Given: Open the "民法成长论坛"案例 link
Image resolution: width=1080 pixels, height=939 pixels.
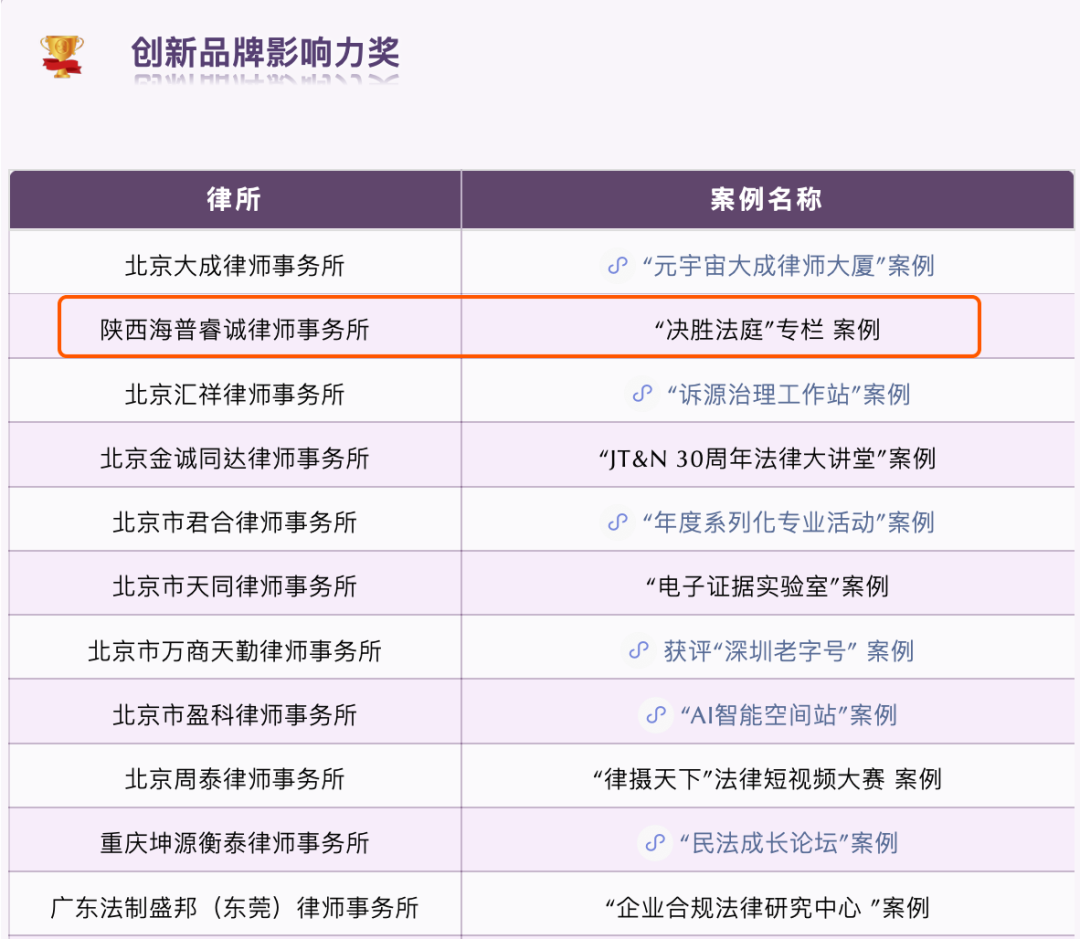Looking at the screenshot, I should 787,843.
